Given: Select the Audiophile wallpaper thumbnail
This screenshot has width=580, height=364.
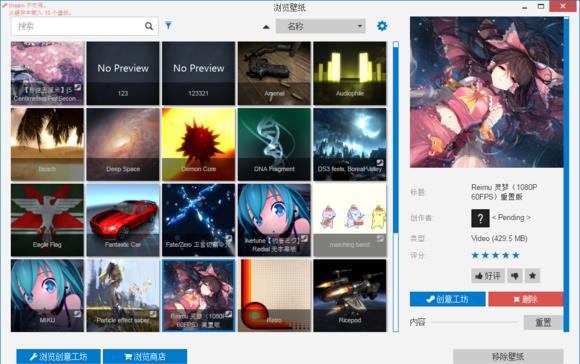Looking at the screenshot, I should [x=350, y=73].
